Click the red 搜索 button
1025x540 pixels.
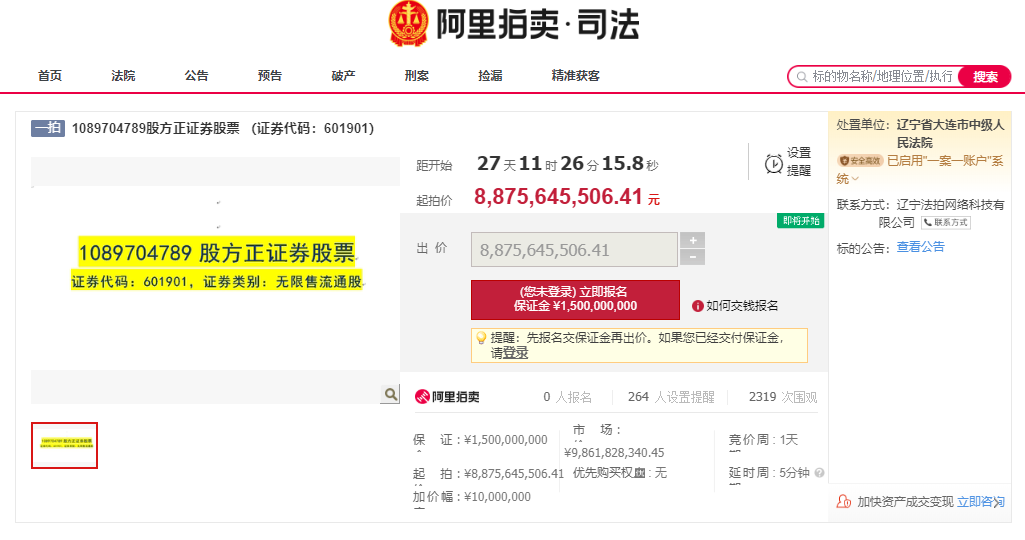point(984,77)
